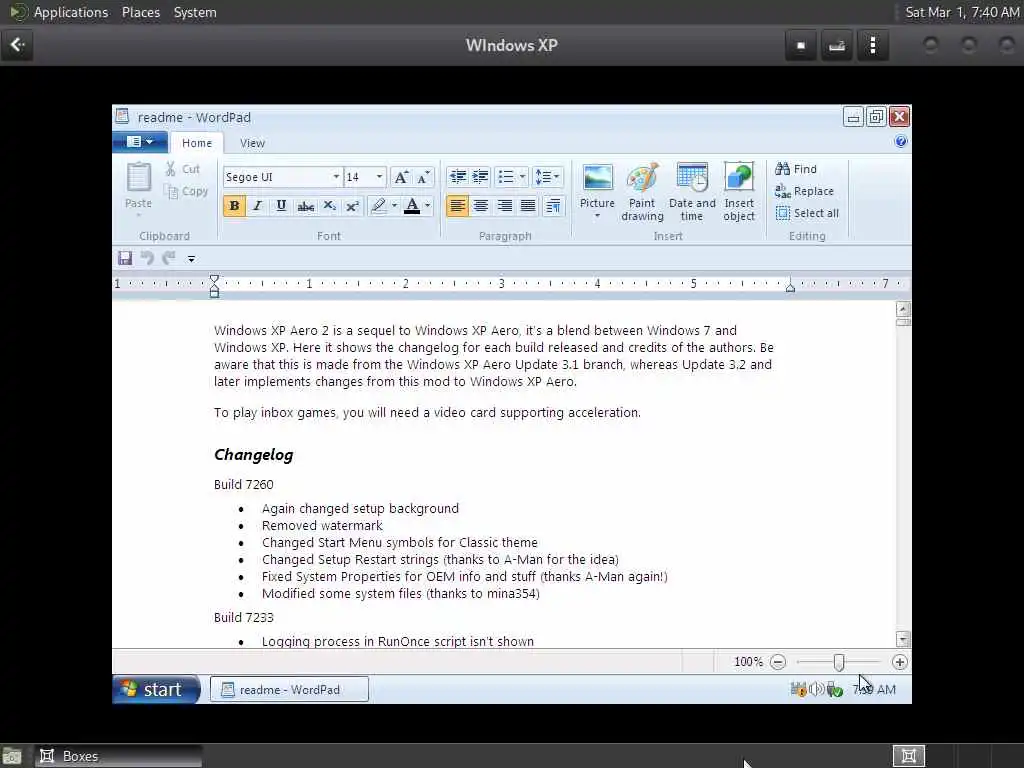Insert a Picture
The height and width of the screenshot is (768, 1024).
[597, 185]
